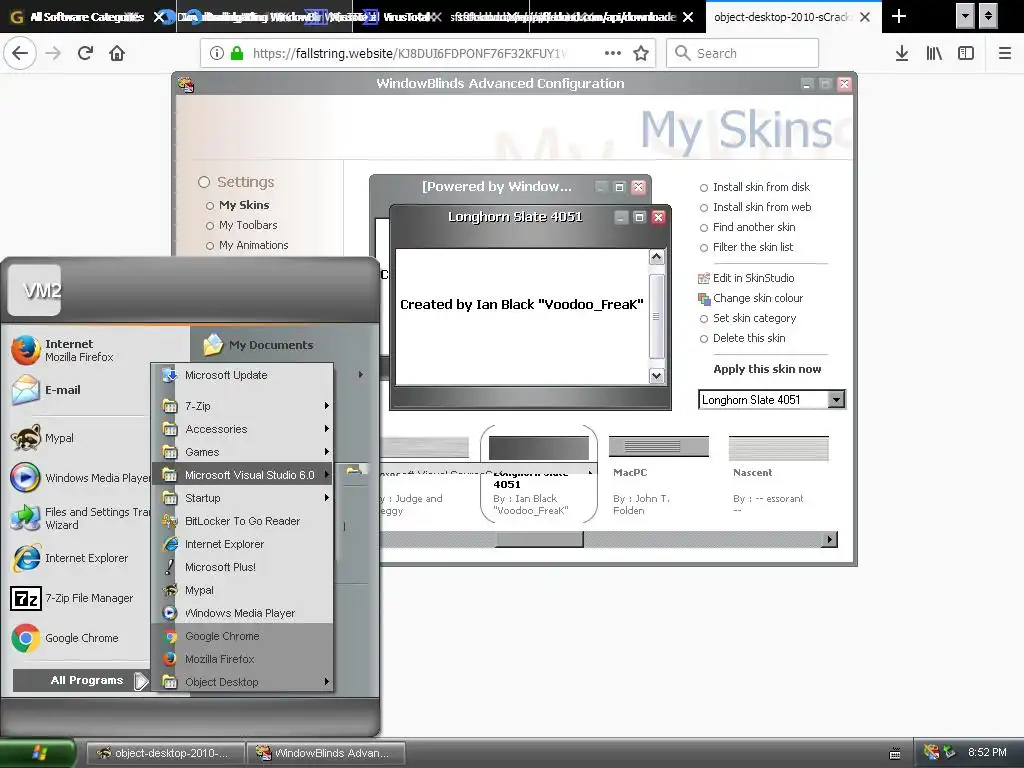Click Files and Settings Transfer Wizard icon

[x=25, y=518]
